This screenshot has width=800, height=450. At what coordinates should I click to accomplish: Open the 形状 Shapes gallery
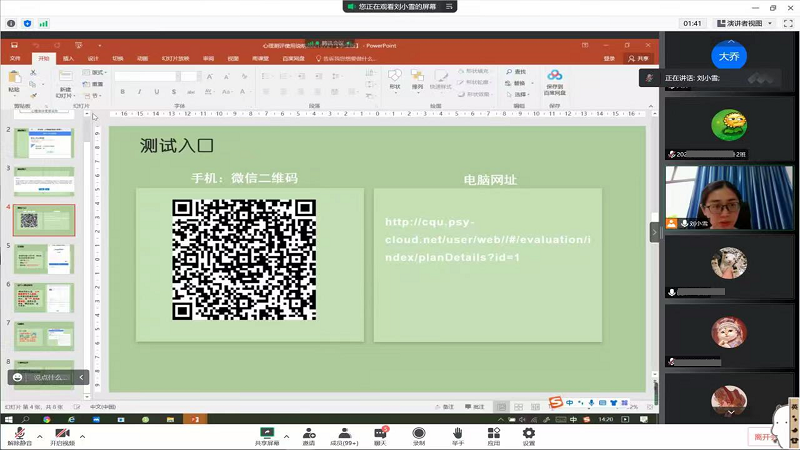click(395, 81)
